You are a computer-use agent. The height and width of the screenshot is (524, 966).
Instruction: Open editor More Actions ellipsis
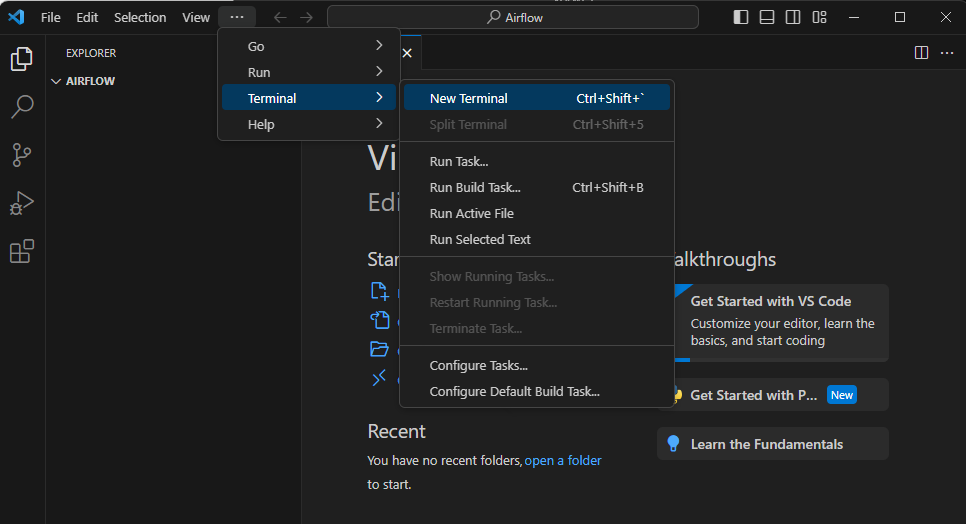pos(947,53)
